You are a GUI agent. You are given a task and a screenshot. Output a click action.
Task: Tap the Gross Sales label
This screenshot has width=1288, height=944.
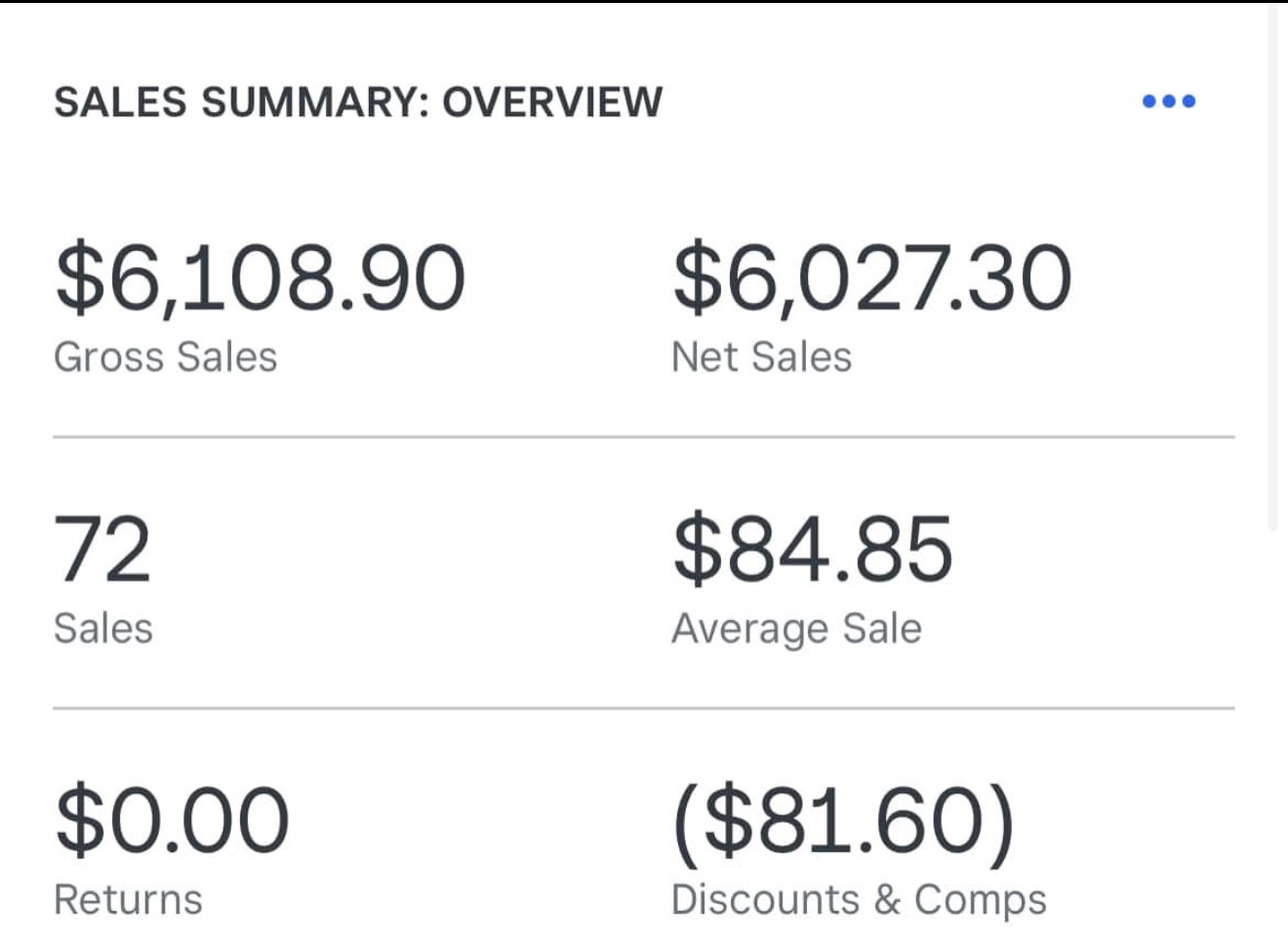[165, 357]
